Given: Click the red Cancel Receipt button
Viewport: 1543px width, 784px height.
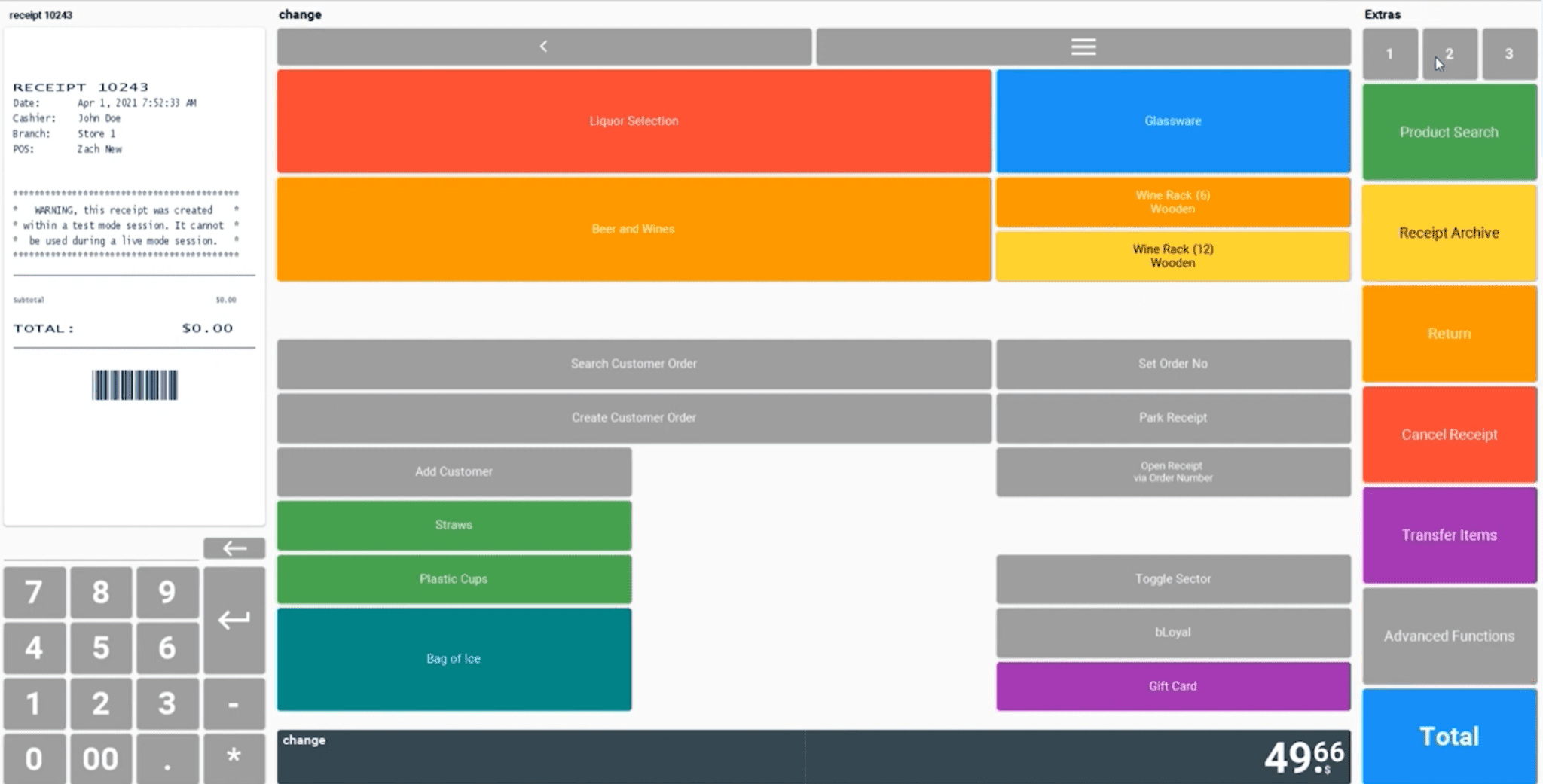Looking at the screenshot, I should pyautogui.click(x=1448, y=435).
